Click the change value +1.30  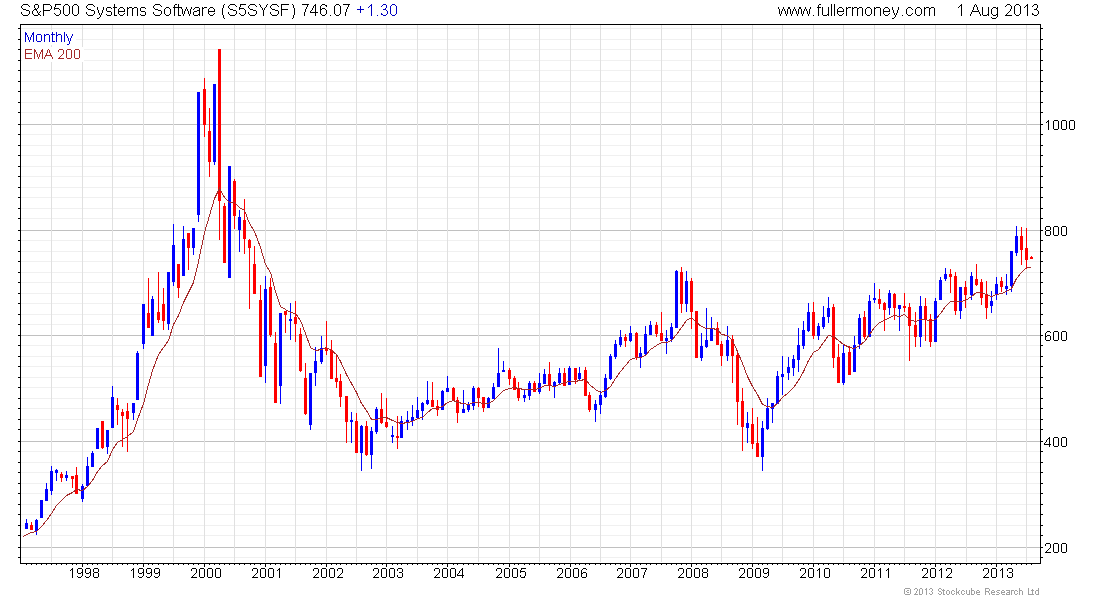click(377, 11)
